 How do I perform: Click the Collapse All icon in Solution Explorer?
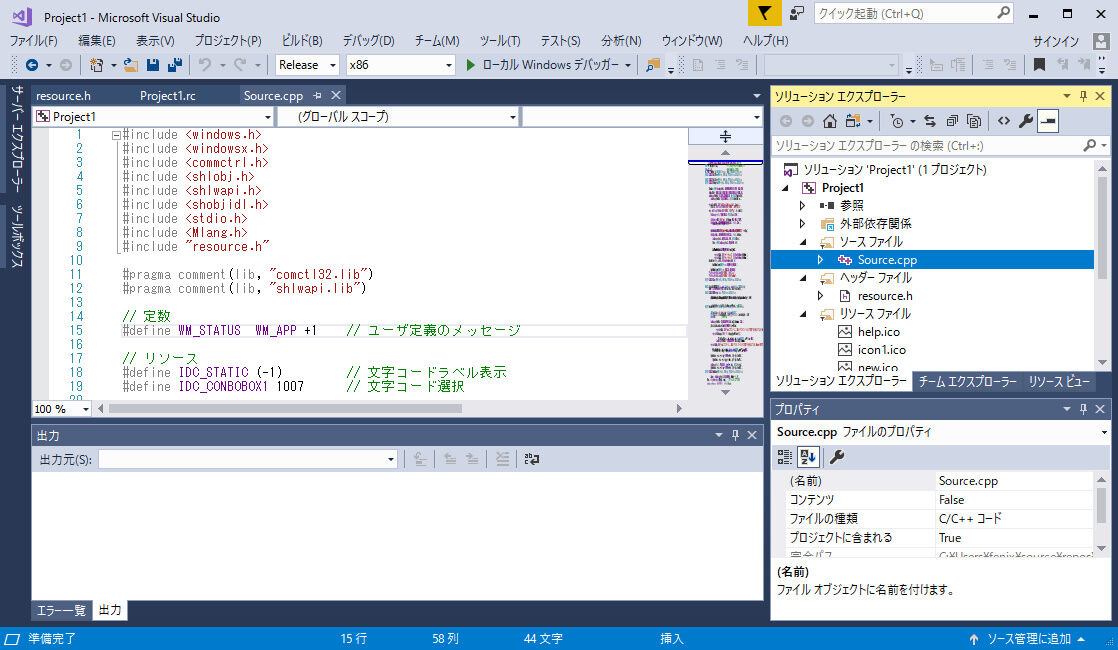point(952,121)
